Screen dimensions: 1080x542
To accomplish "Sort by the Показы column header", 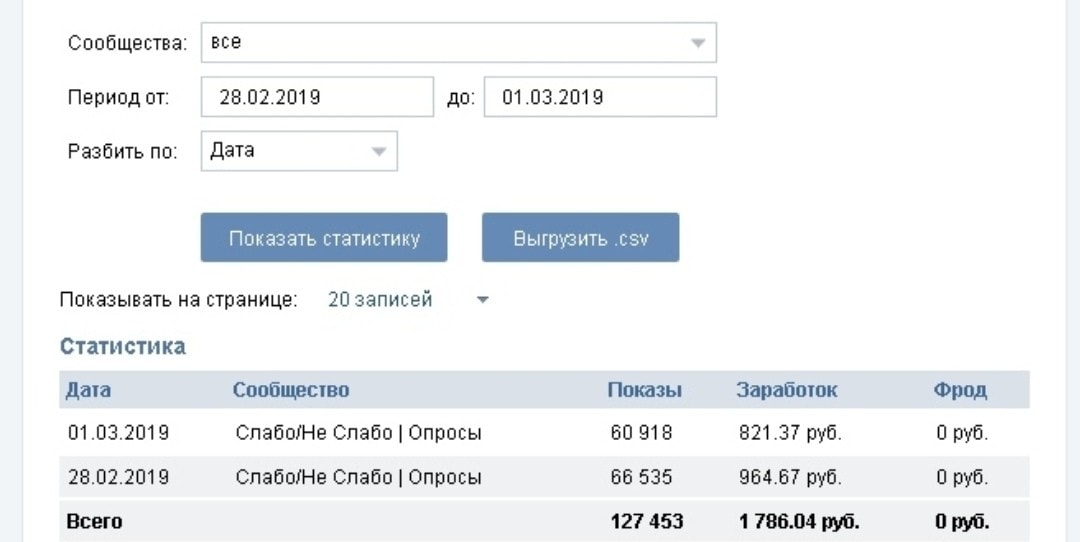I will [x=644, y=390].
